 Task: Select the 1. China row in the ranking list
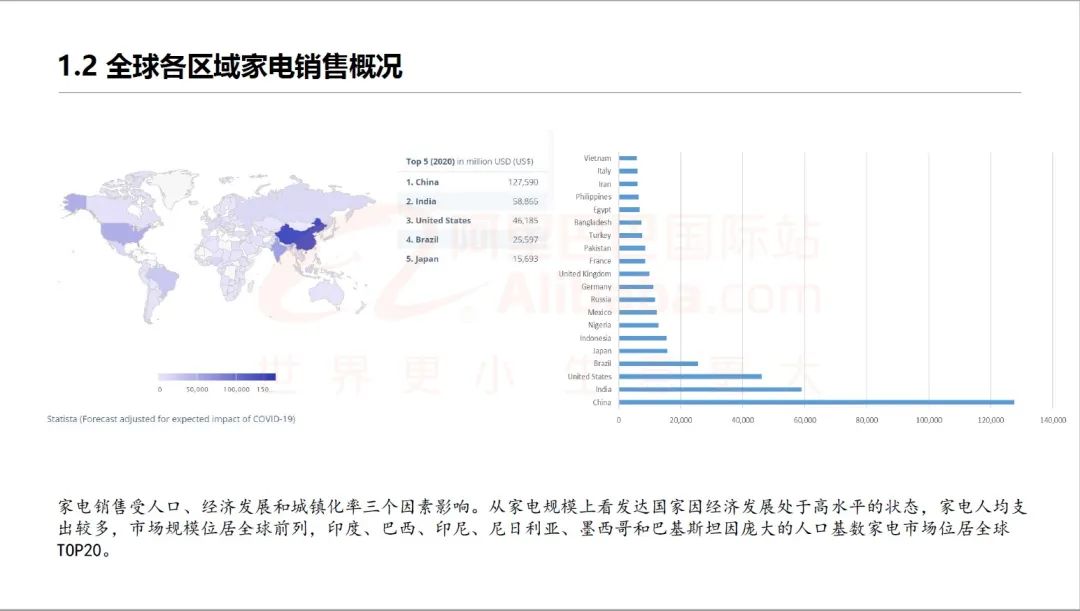point(425,182)
